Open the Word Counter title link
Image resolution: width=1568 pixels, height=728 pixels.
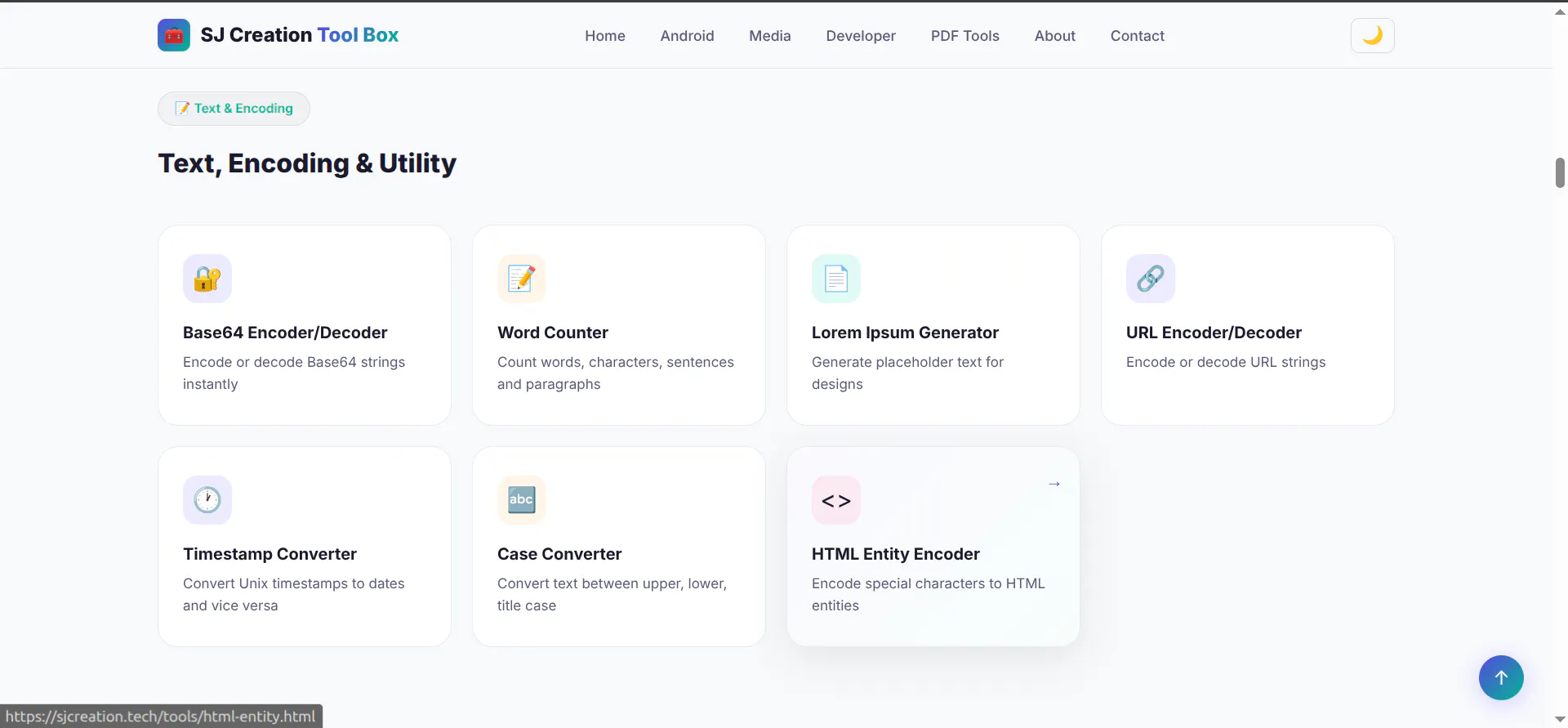coord(553,333)
